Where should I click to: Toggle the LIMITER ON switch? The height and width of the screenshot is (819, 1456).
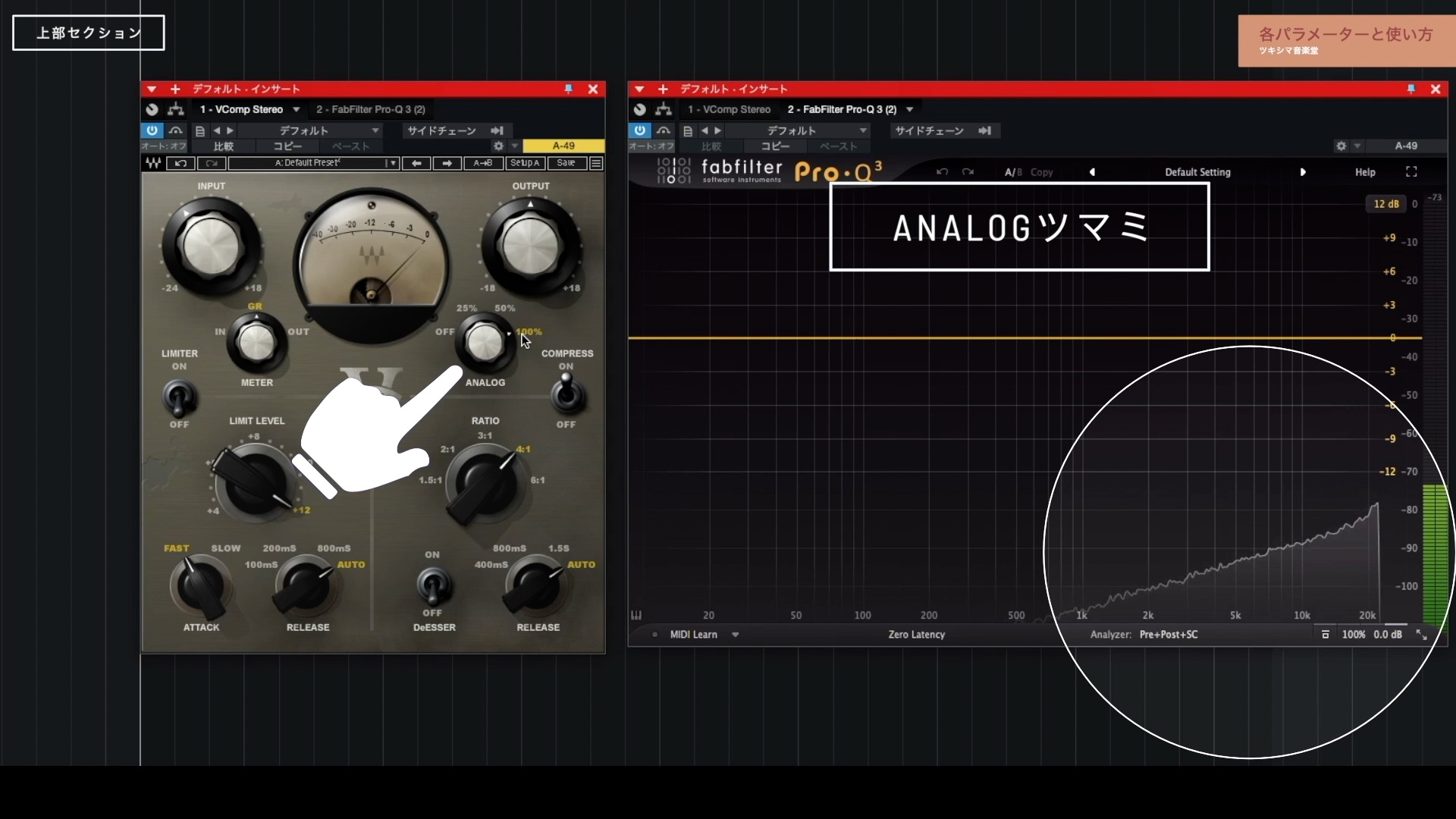[179, 398]
